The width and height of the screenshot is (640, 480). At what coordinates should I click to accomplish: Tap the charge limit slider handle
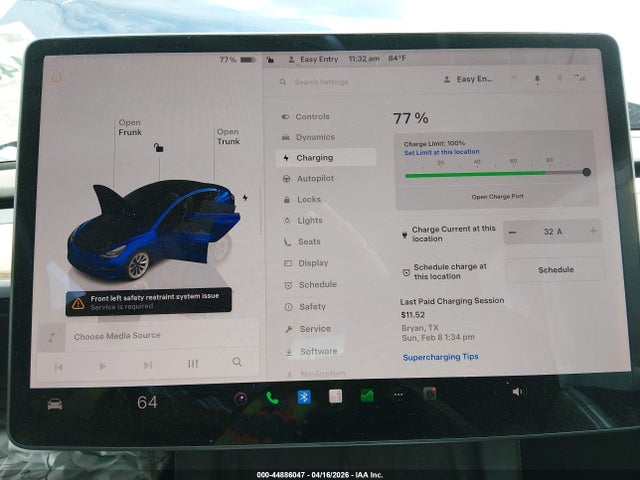pos(587,172)
